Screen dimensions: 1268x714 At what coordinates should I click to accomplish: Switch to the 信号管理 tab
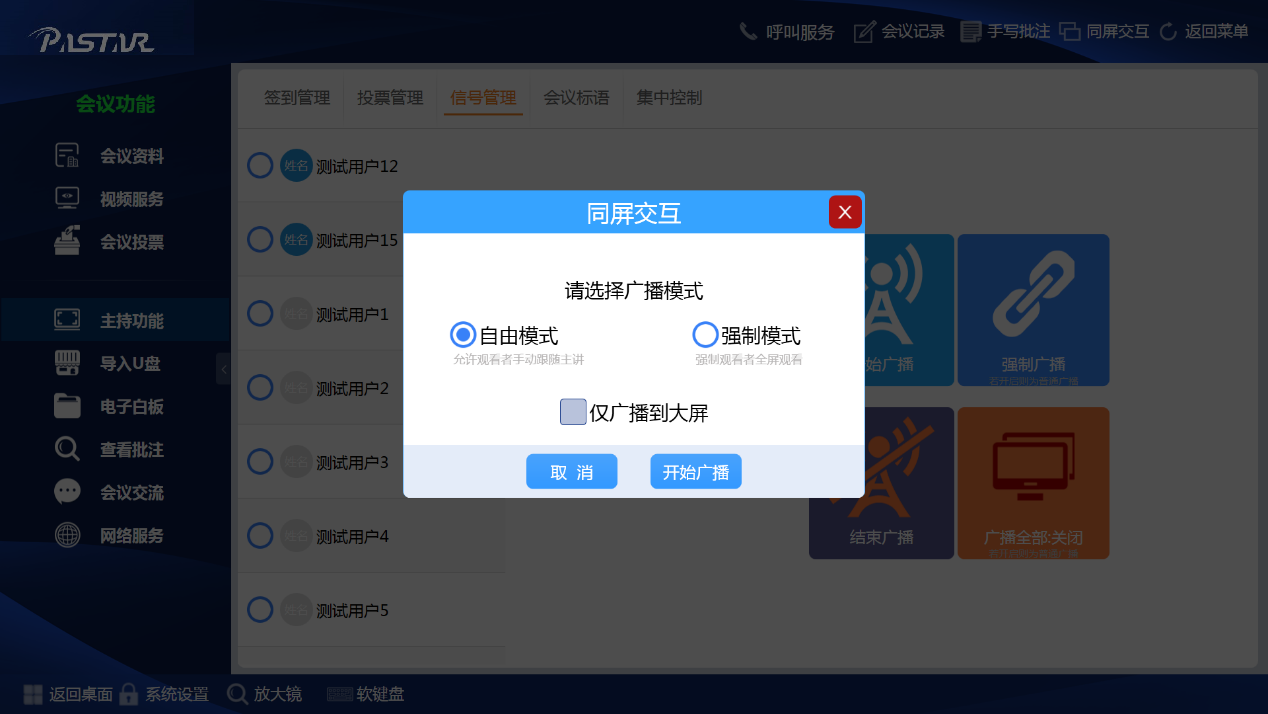483,98
